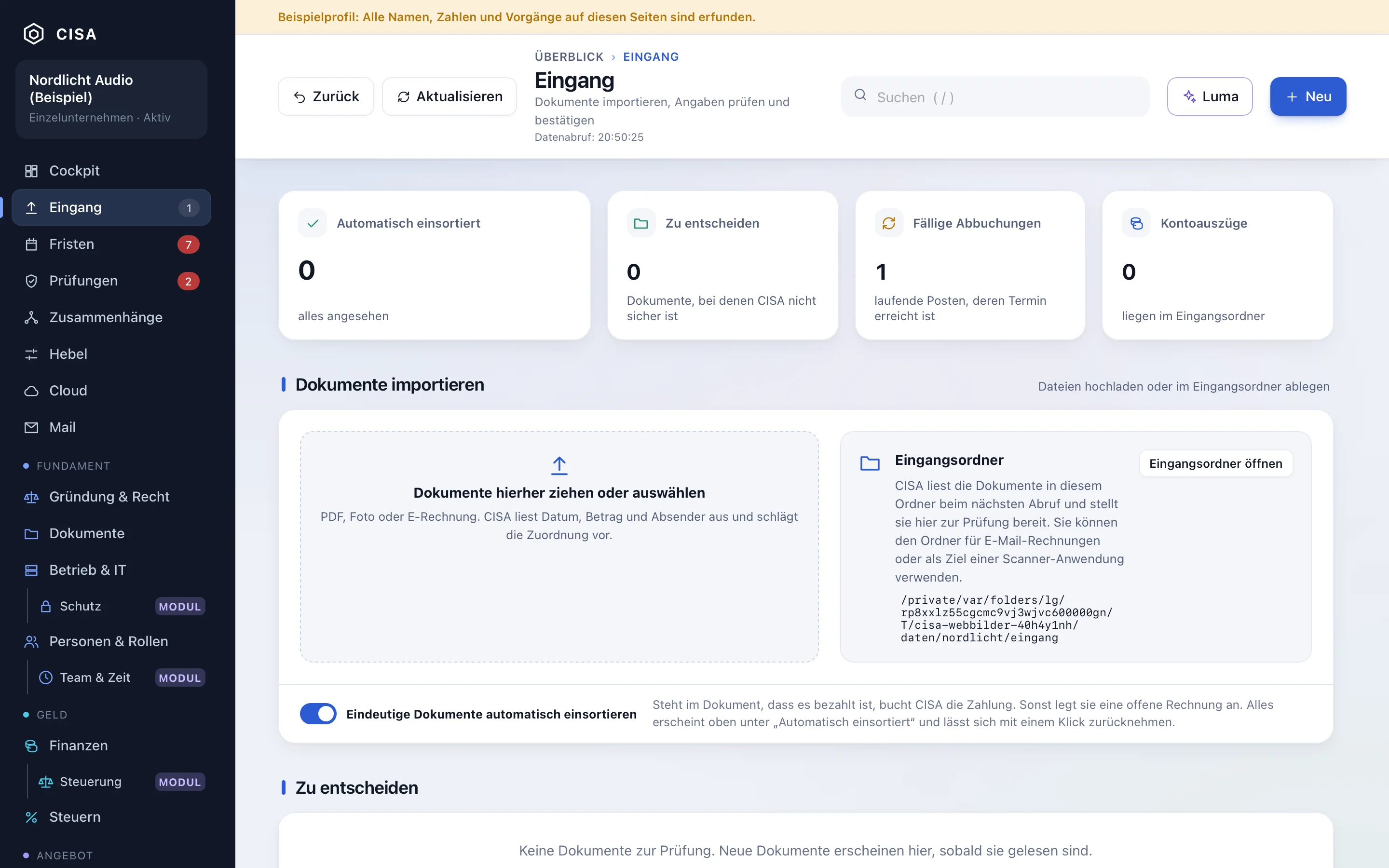The width and height of the screenshot is (1389, 868).
Task: Click the CISA hexagon logo icon
Action: (x=33, y=34)
